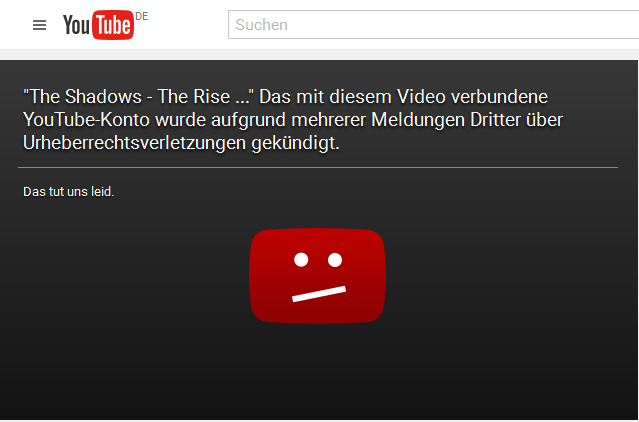Viewport: 639px width, 422px height.
Task: Click the "DE" country code label
Action: pos(141,16)
